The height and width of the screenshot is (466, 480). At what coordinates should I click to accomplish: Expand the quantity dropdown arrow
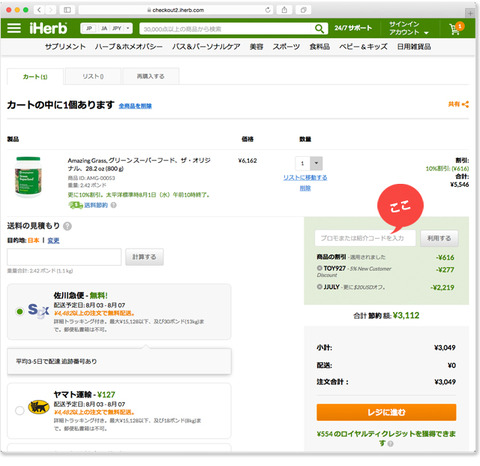tap(316, 164)
